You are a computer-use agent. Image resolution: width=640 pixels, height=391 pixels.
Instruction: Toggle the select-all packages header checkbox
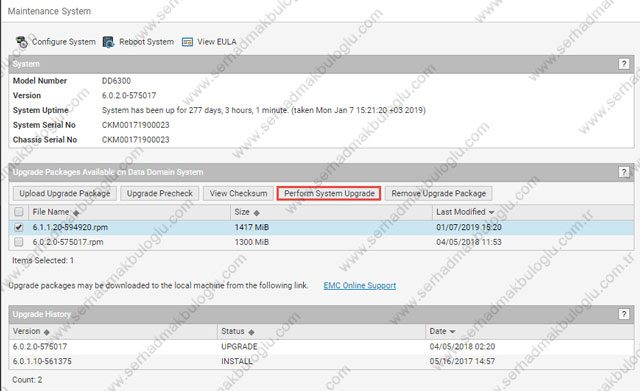[18, 212]
